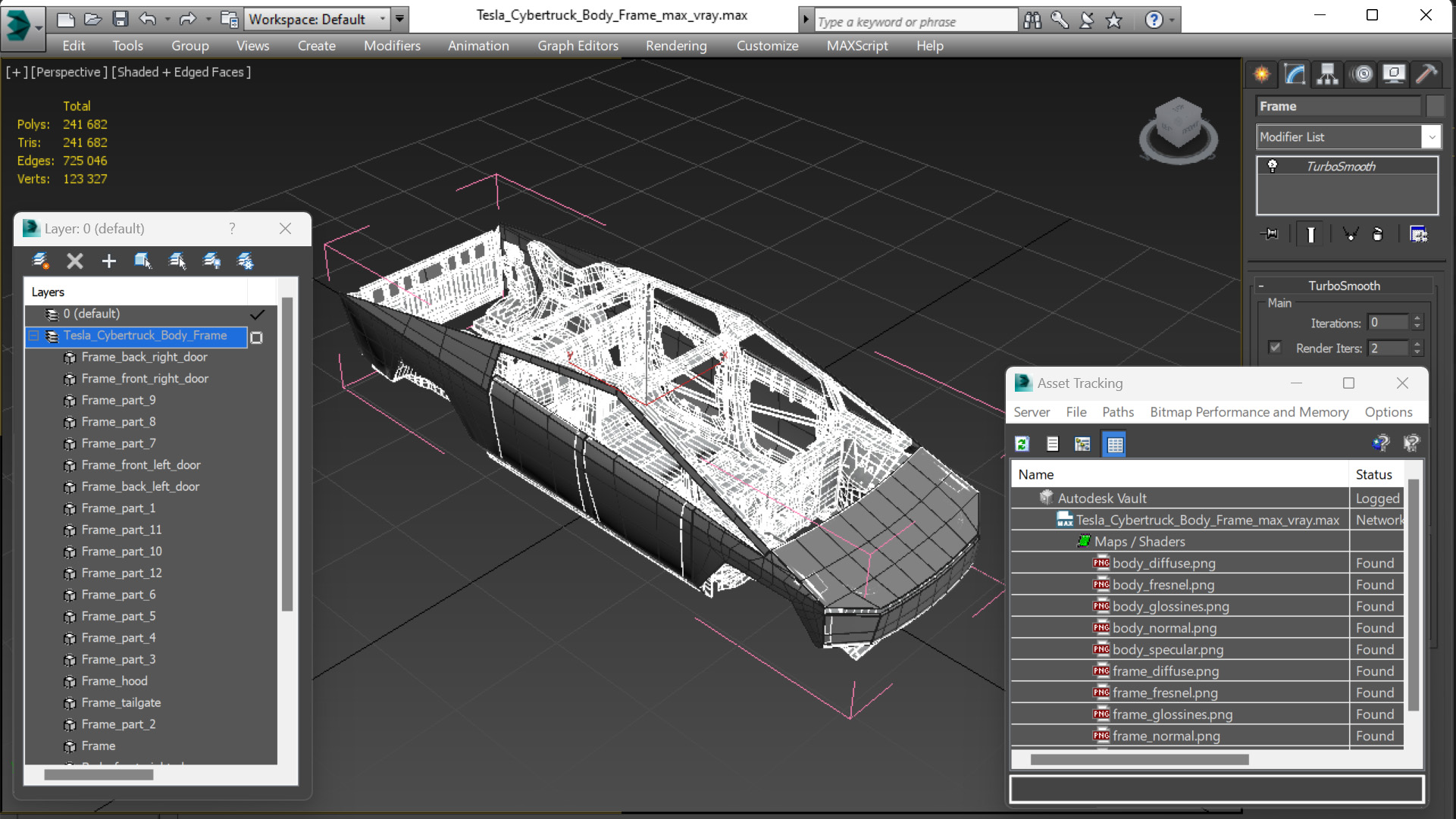1456x819 pixels.
Task: Click the checkmark for 0 (default) layer
Action: tap(258, 314)
